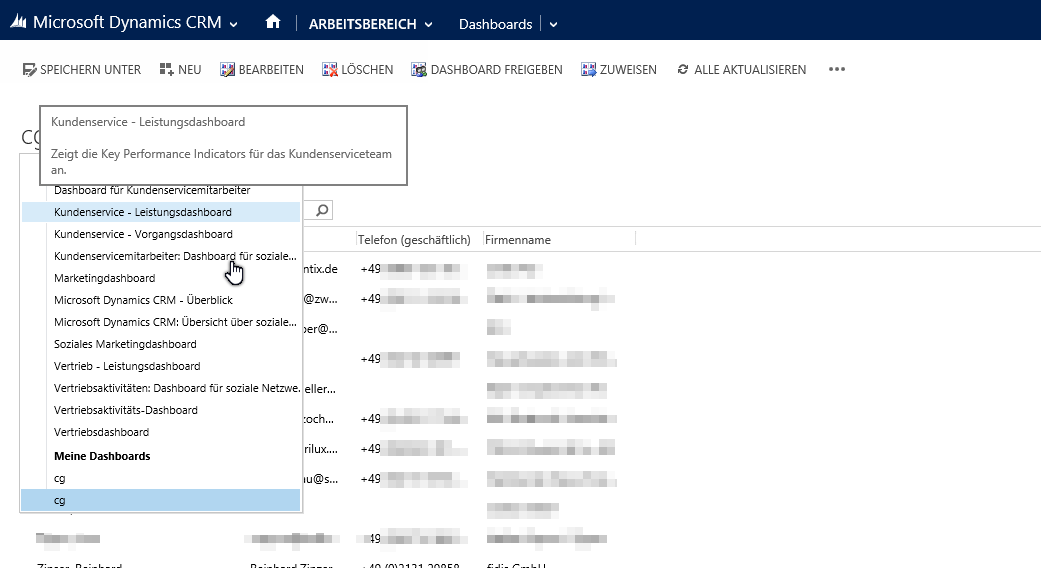Click DASHBOARD FREIGEBEN command
1041x568 pixels.
point(487,70)
